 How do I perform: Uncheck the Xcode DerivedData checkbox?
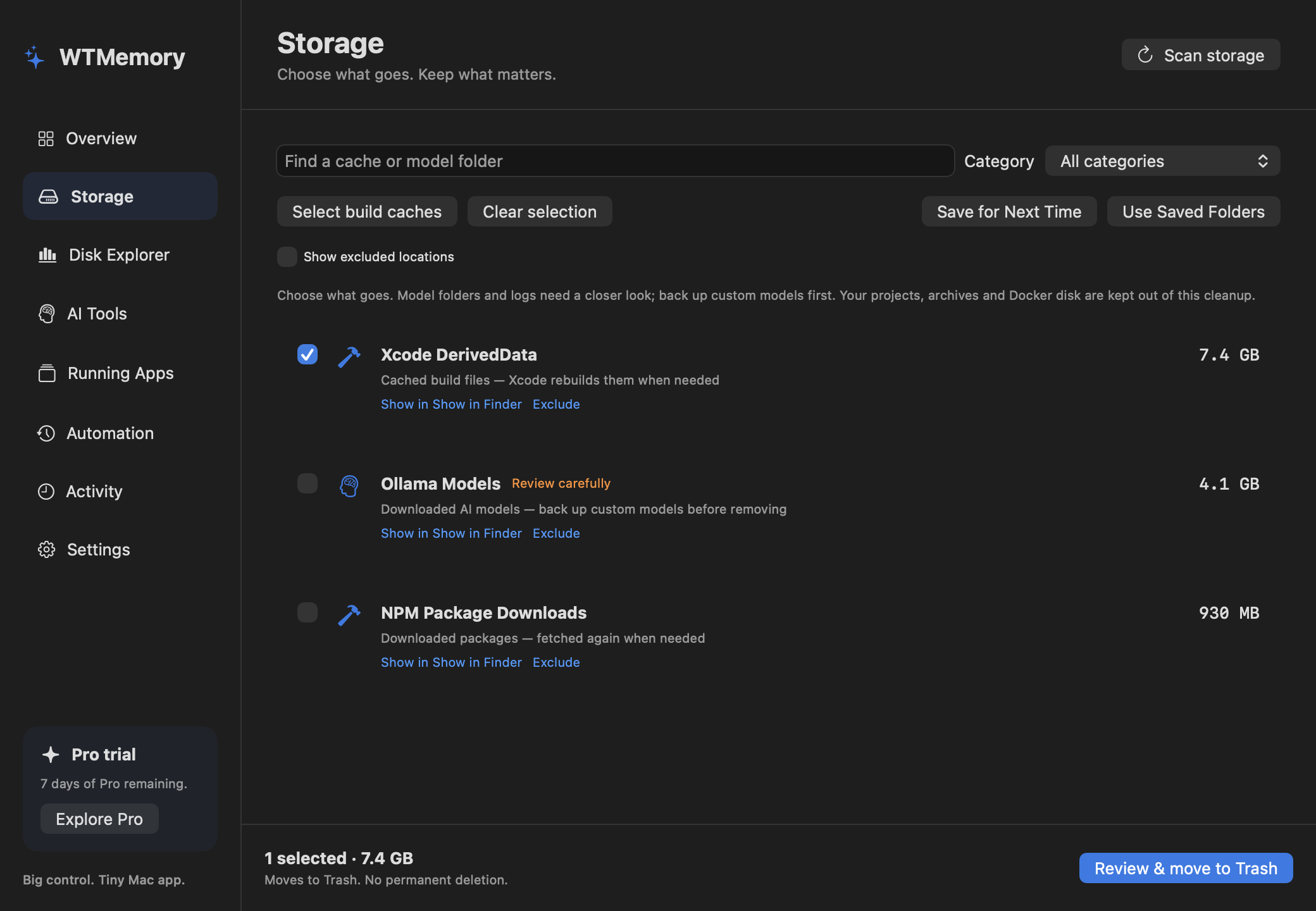307,354
